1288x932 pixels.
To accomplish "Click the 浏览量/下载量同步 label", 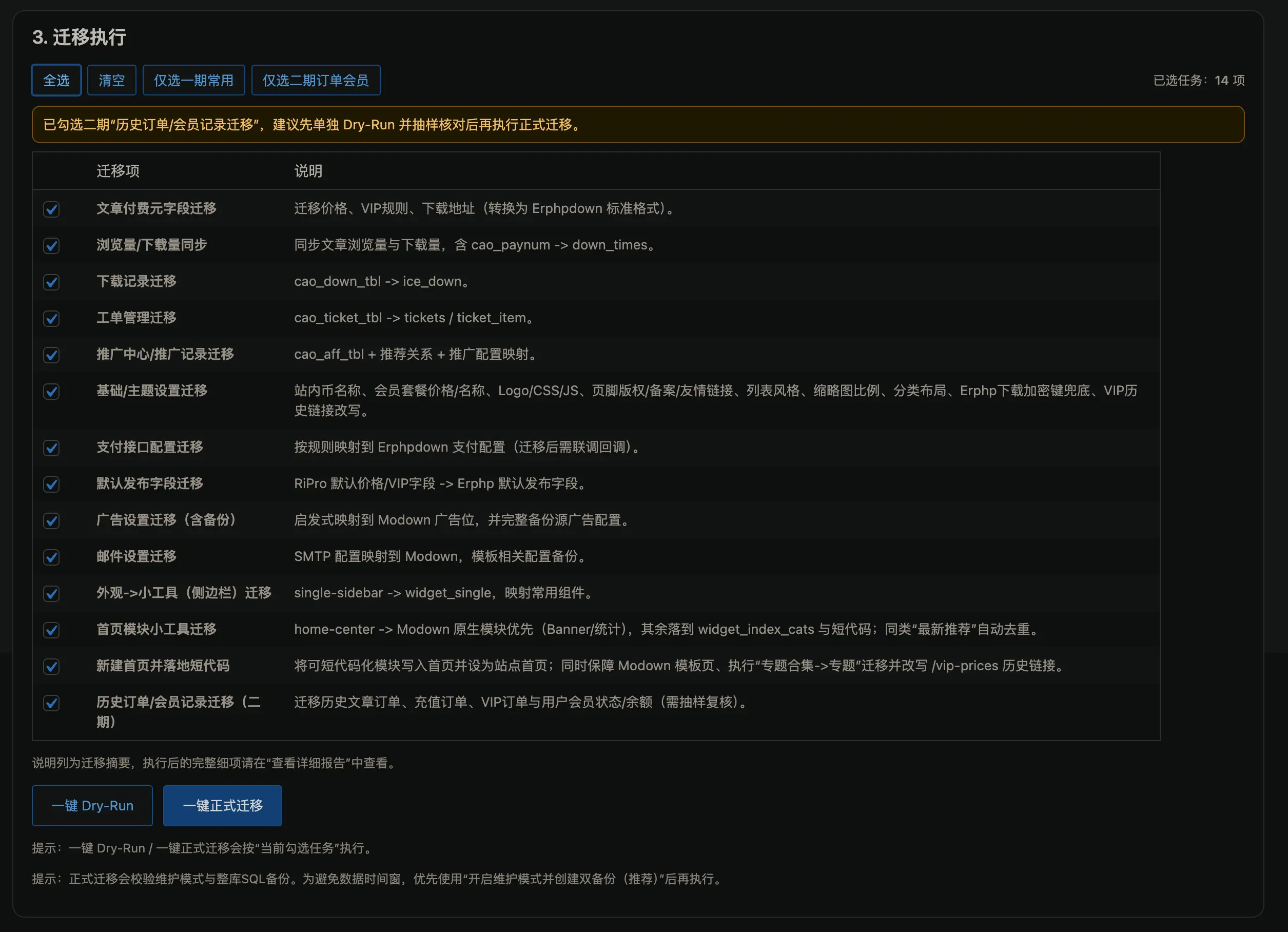I will point(151,245).
